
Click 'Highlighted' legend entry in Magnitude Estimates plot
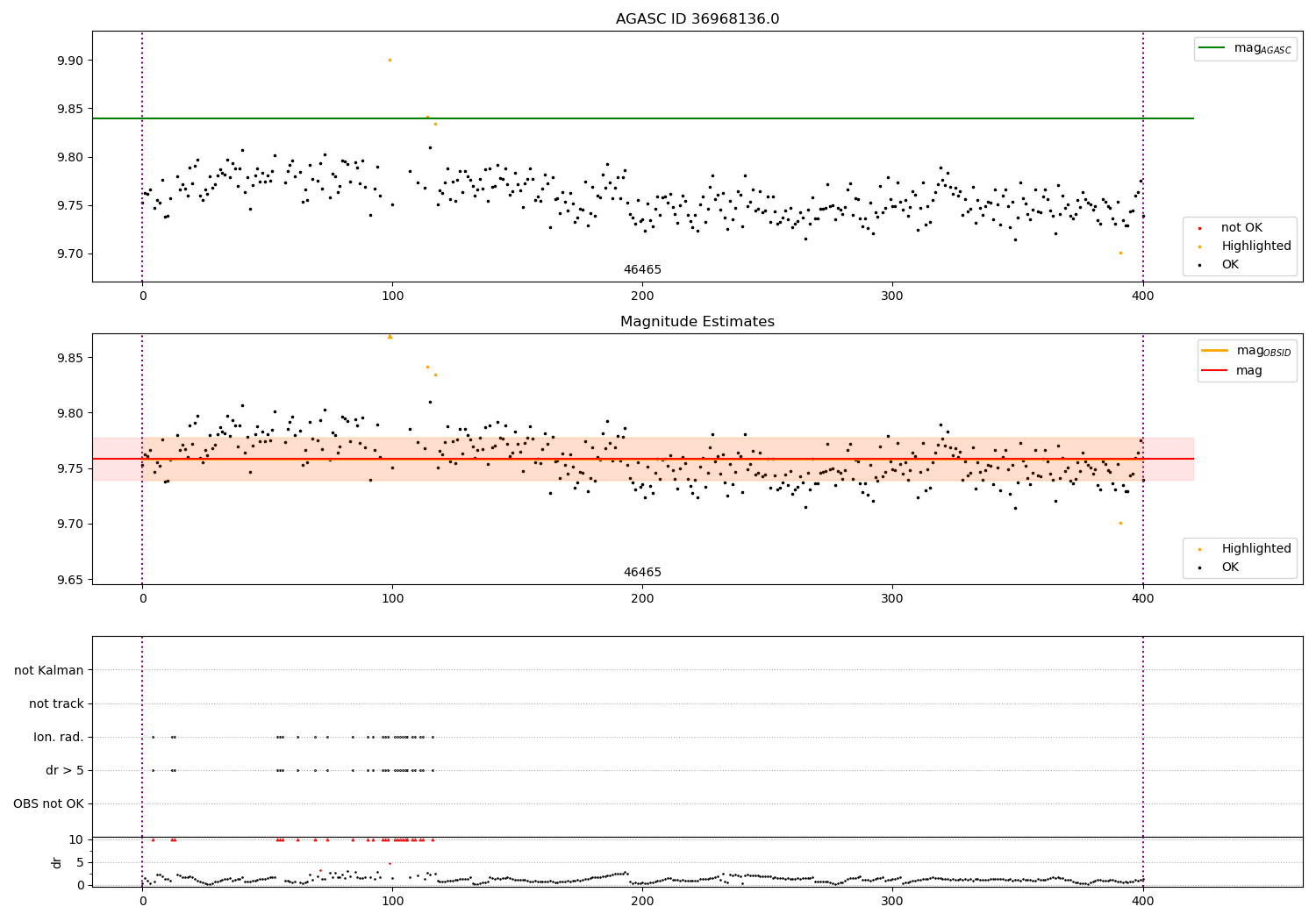[x=1255, y=549]
